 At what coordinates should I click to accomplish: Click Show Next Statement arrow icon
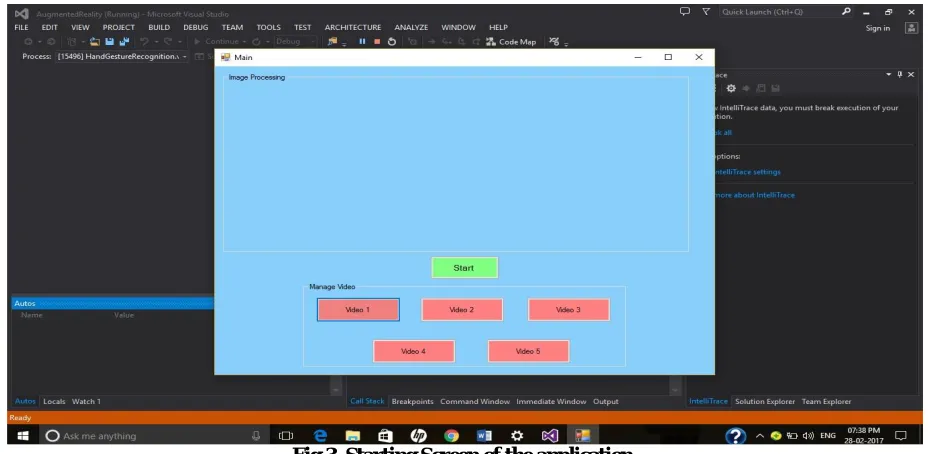click(x=432, y=42)
